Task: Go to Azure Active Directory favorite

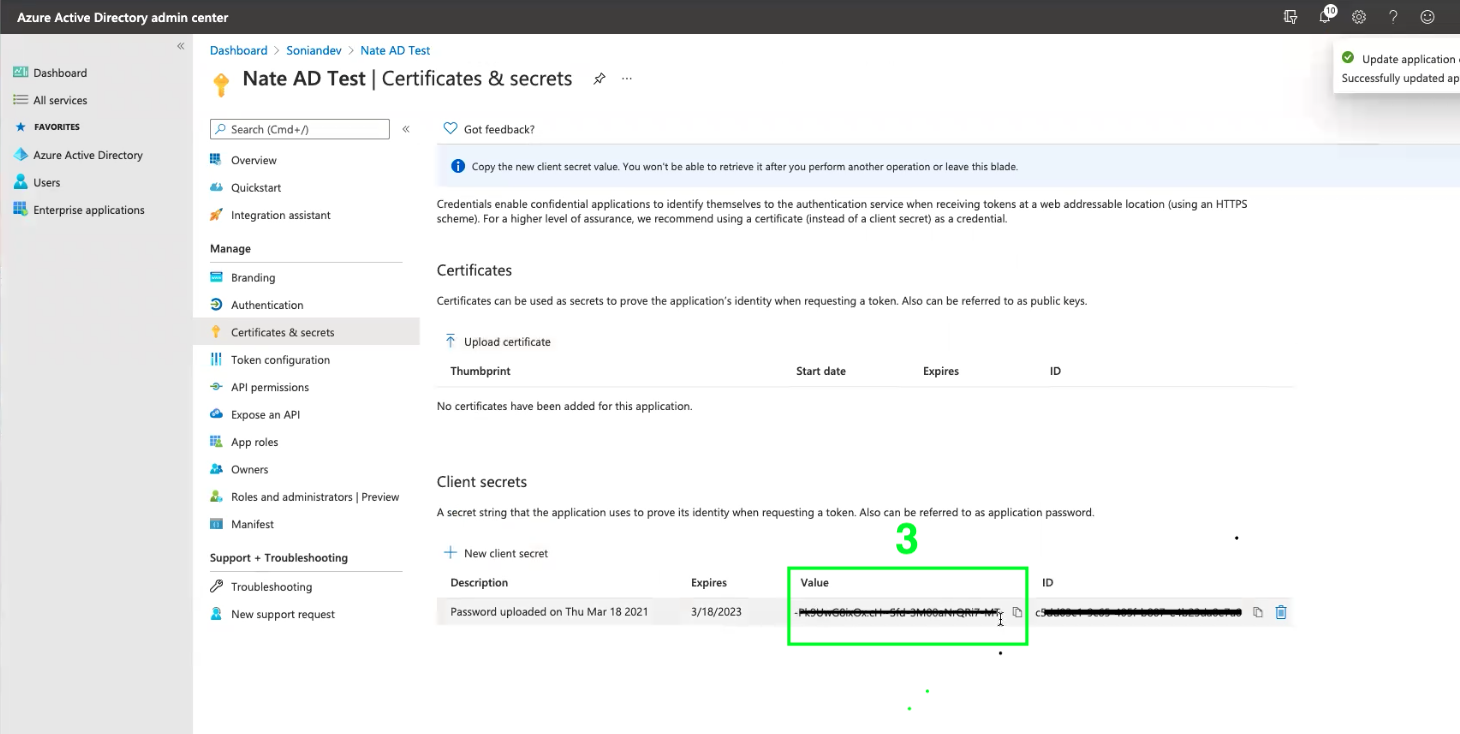Action: coord(88,155)
